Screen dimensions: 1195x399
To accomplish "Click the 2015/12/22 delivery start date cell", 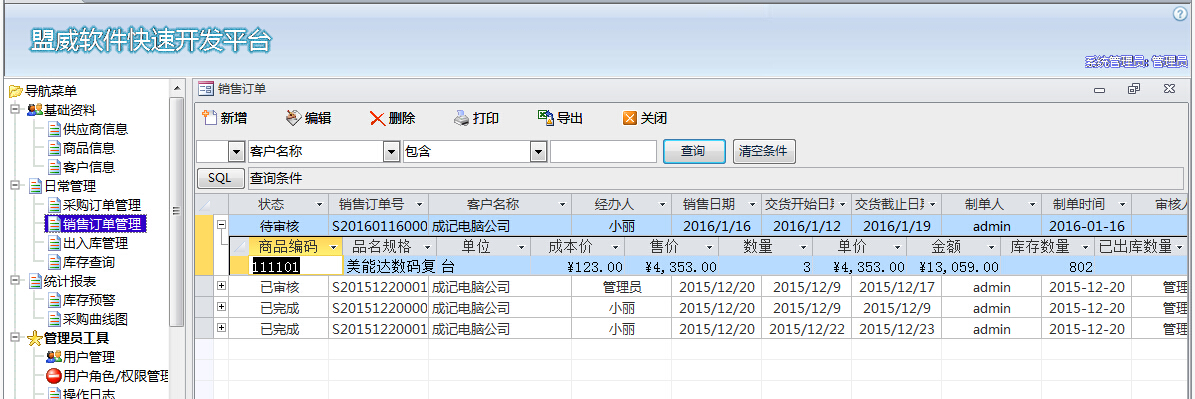I will tap(806, 329).
